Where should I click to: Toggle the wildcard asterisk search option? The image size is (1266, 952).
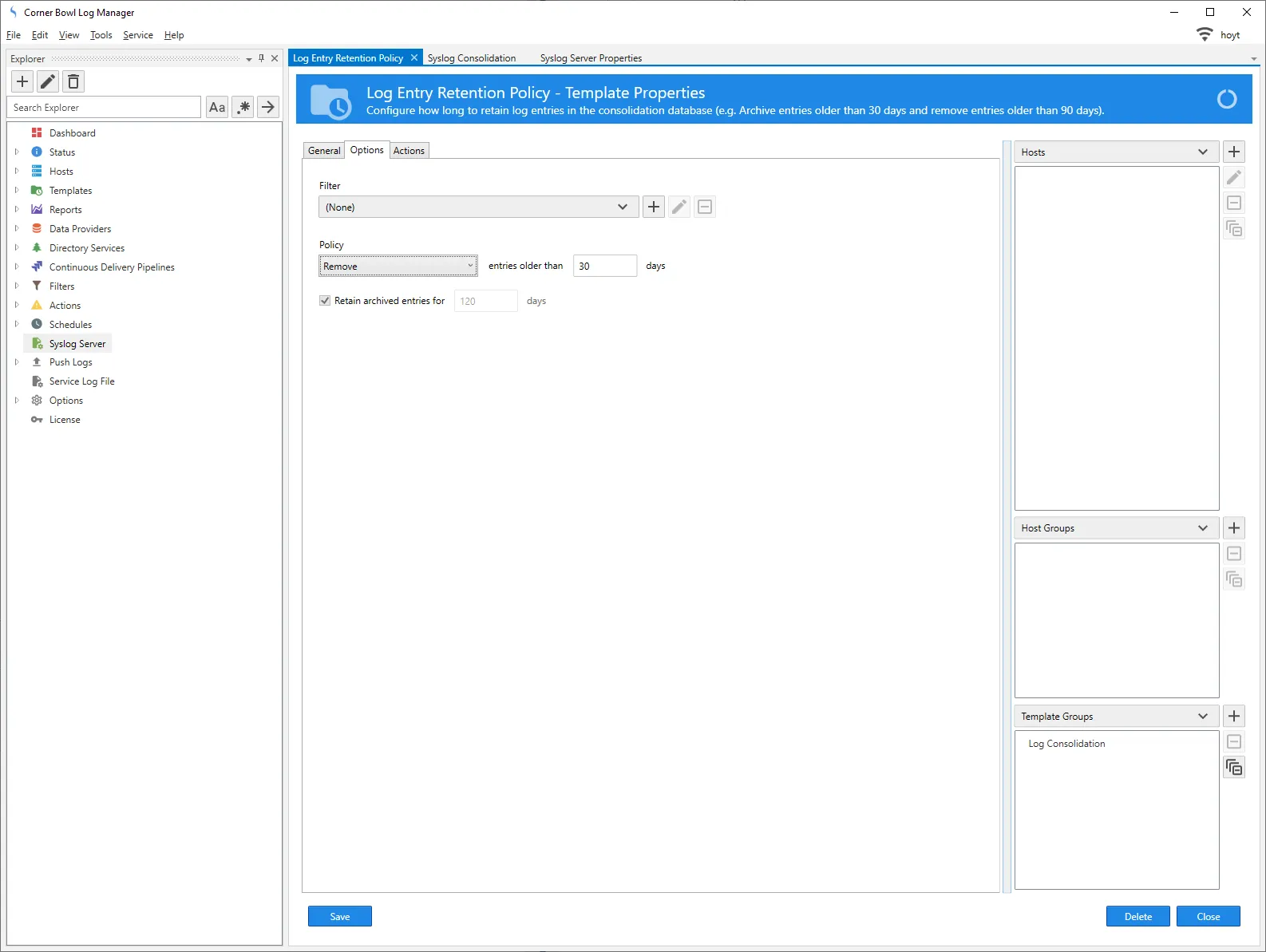243,107
